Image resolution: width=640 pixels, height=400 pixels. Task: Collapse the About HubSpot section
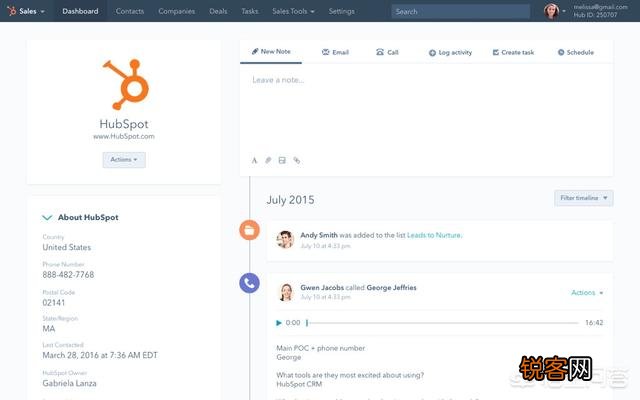47,218
